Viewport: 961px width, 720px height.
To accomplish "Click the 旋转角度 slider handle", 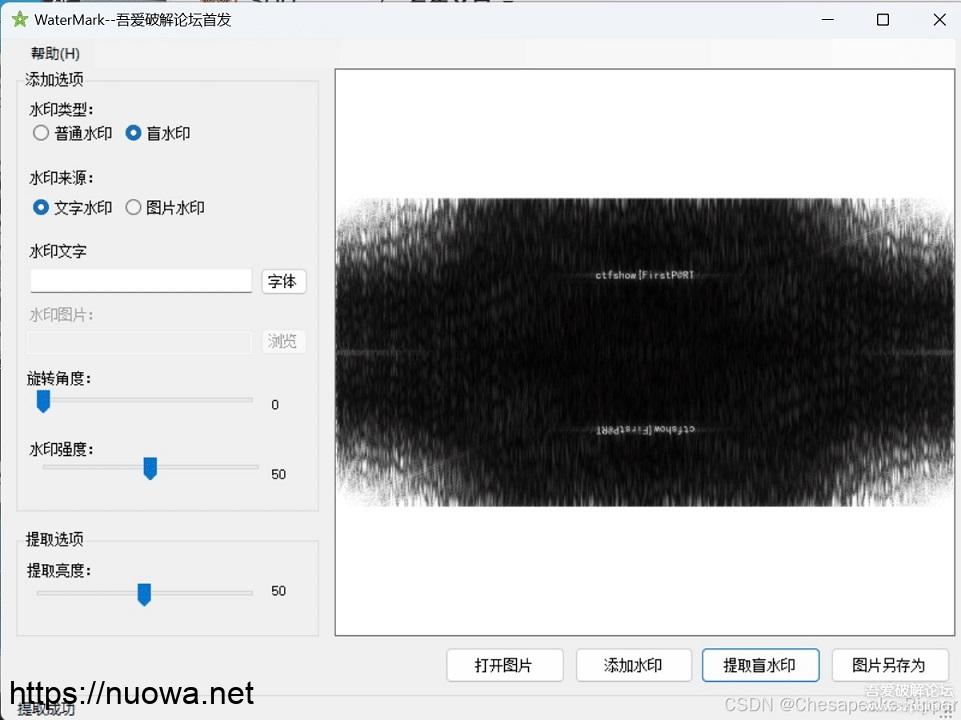I will (x=43, y=401).
